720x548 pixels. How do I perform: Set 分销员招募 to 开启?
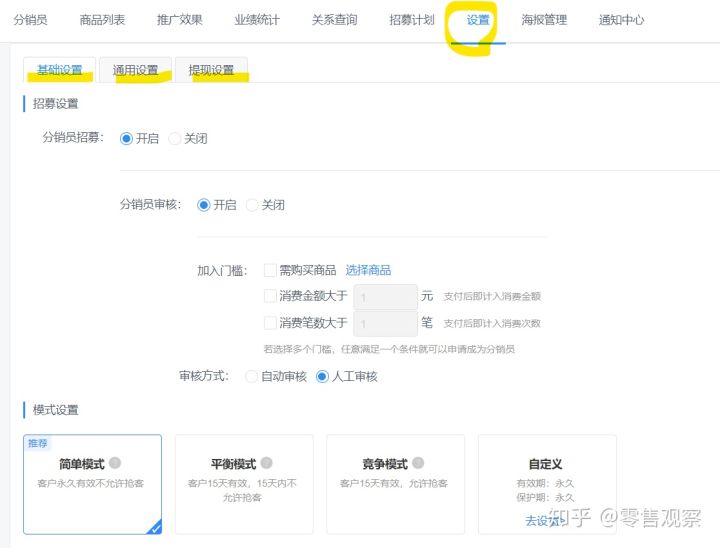(126, 138)
